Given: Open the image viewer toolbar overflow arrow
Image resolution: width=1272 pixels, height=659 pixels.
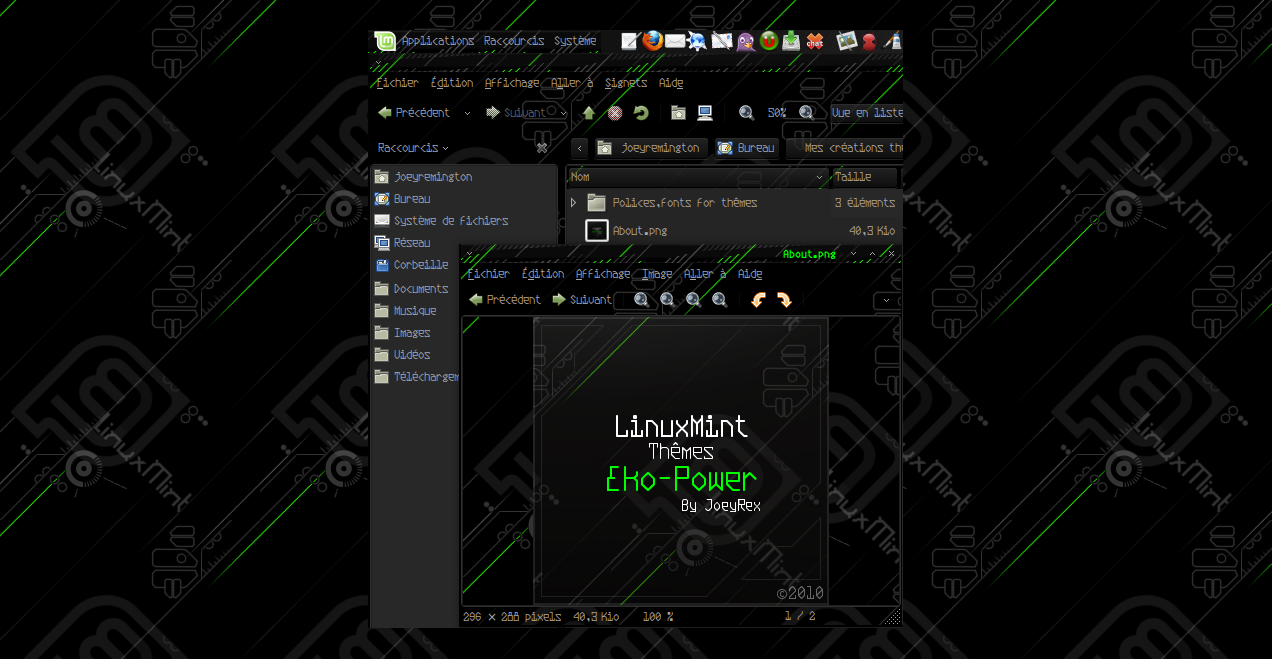Looking at the screenshot, I should 886,300.
